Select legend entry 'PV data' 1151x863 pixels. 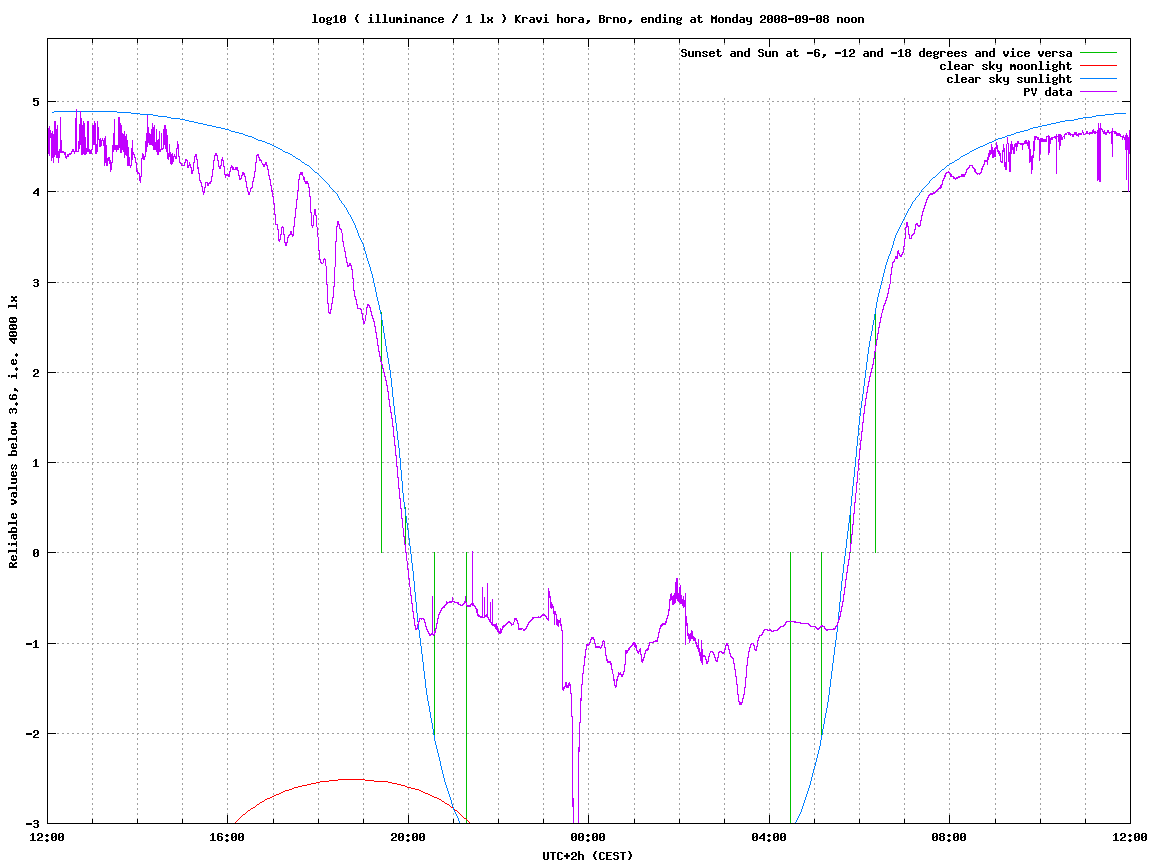1047,92
